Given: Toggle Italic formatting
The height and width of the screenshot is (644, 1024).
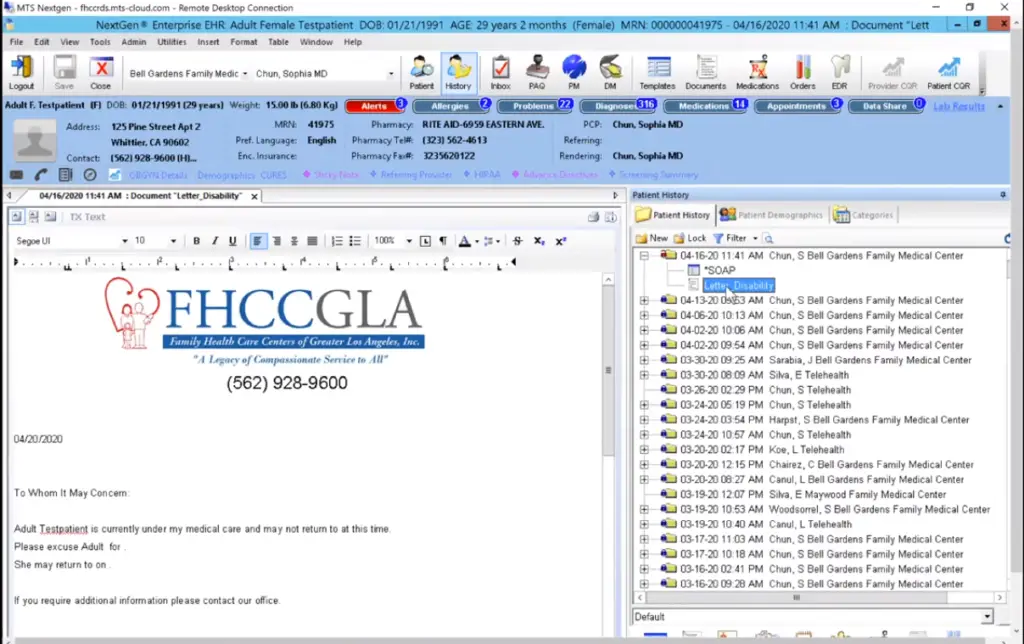Looking at the screenshot, I should (214, 241).
